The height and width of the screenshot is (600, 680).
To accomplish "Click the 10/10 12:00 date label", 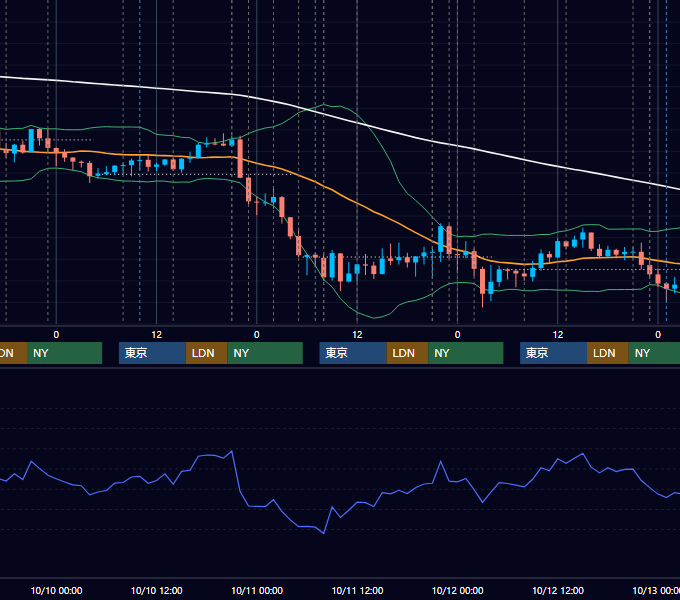I will pyautogui.click(x=157, y=590).
